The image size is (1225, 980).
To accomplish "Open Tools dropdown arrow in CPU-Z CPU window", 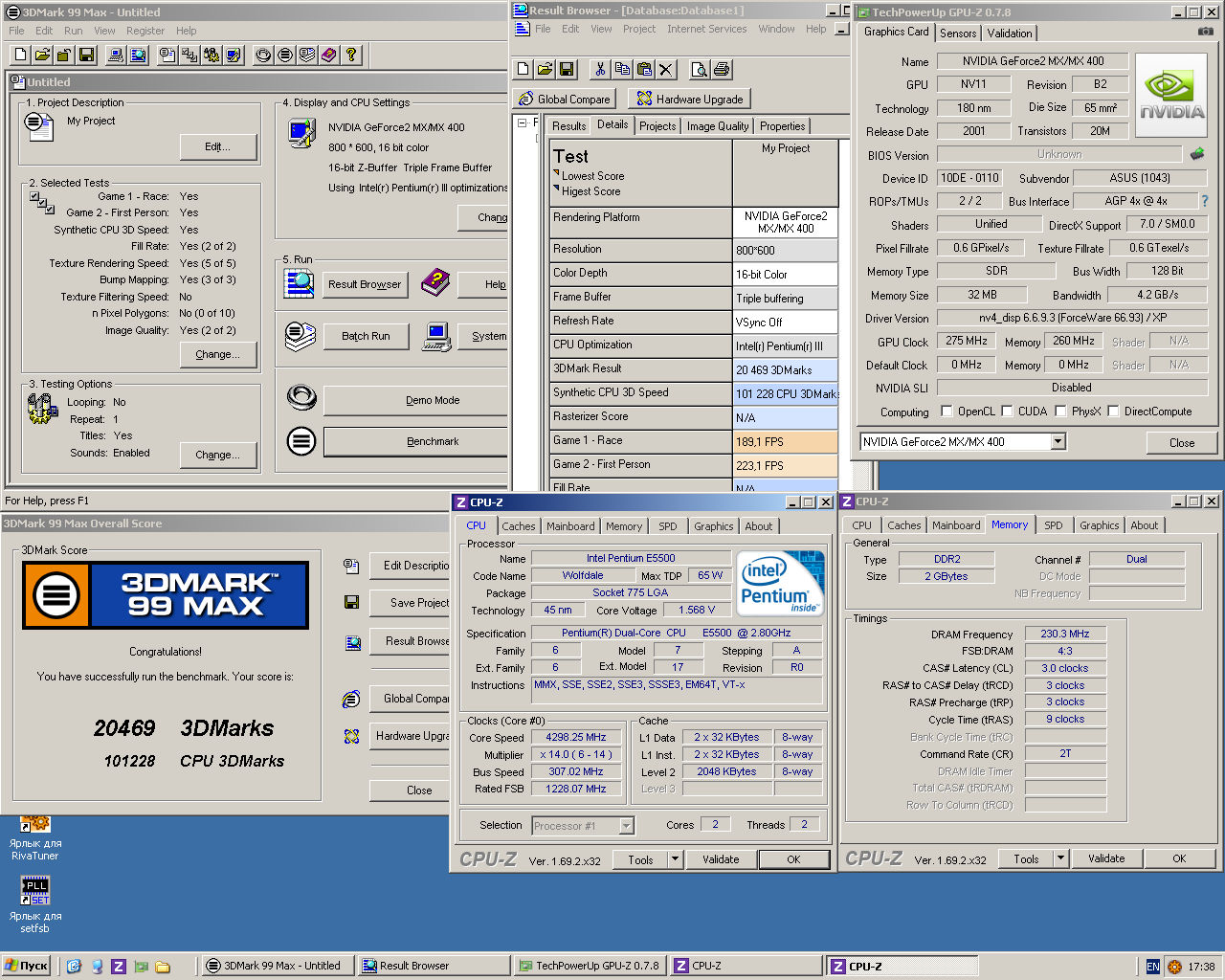I will (x=675, y=859).
